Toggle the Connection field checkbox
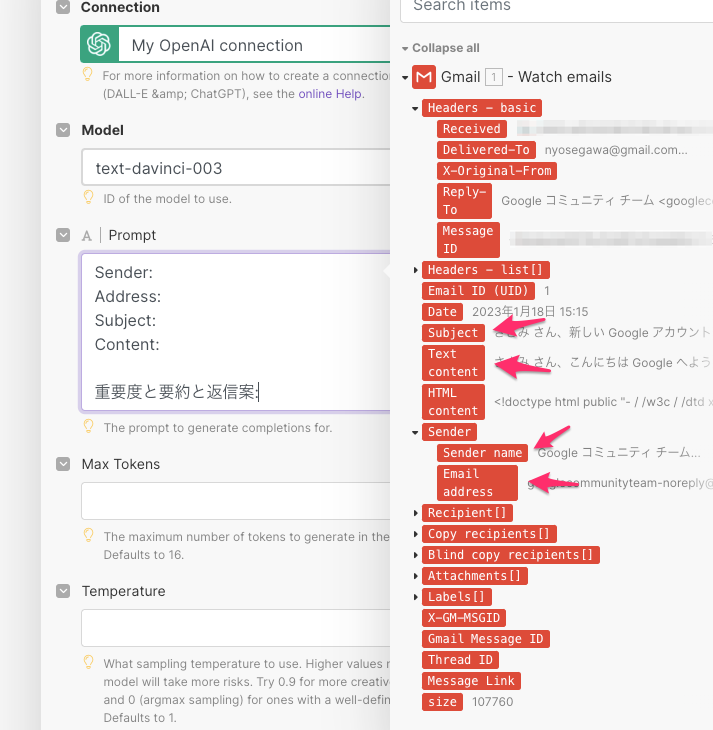Viewport: 713px width, 730px height. click(x=63, y=7)
